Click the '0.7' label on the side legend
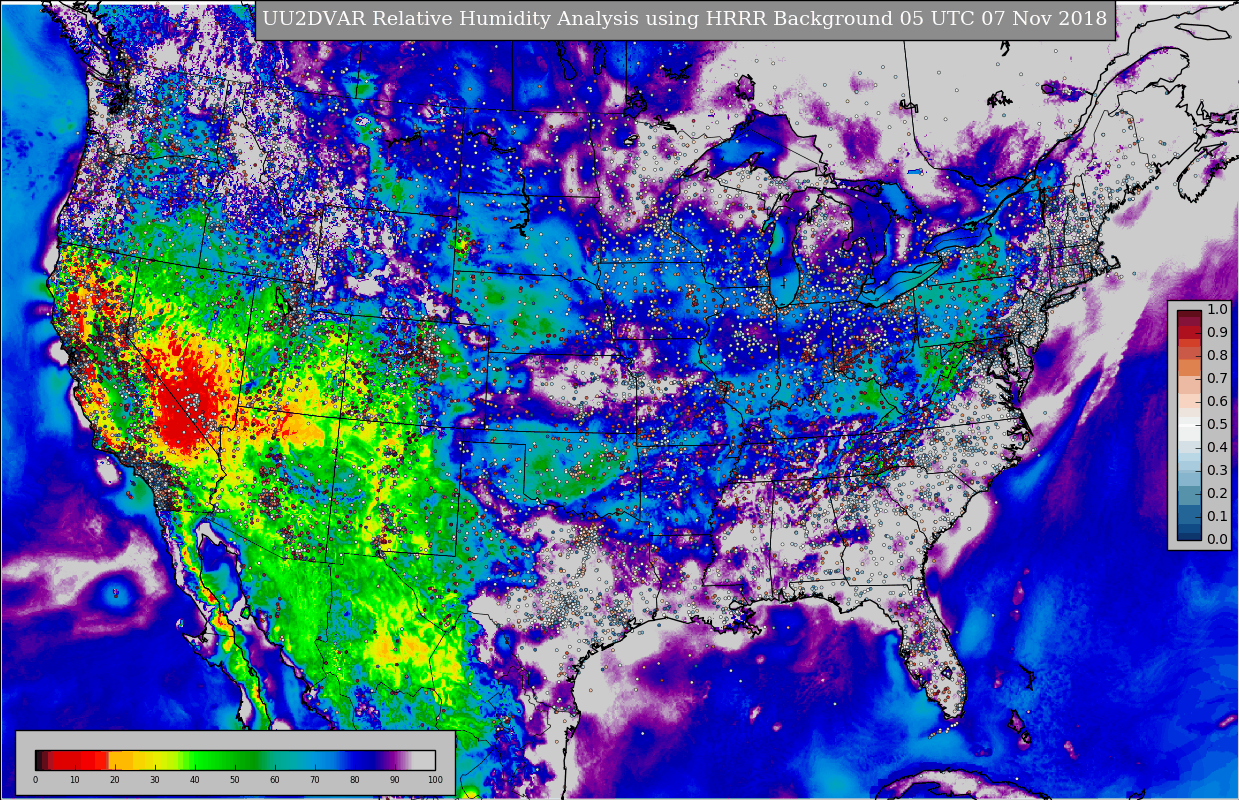The width and height of the screenshot is (1239, 800). [x=1217, y=378]
